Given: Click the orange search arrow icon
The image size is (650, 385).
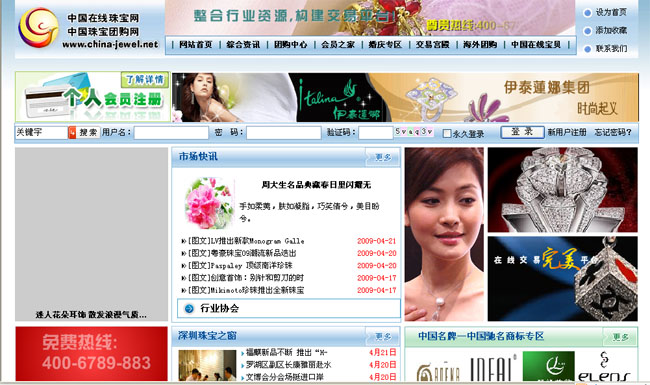Looking at the screenshot, I should (x=72, y=133).
